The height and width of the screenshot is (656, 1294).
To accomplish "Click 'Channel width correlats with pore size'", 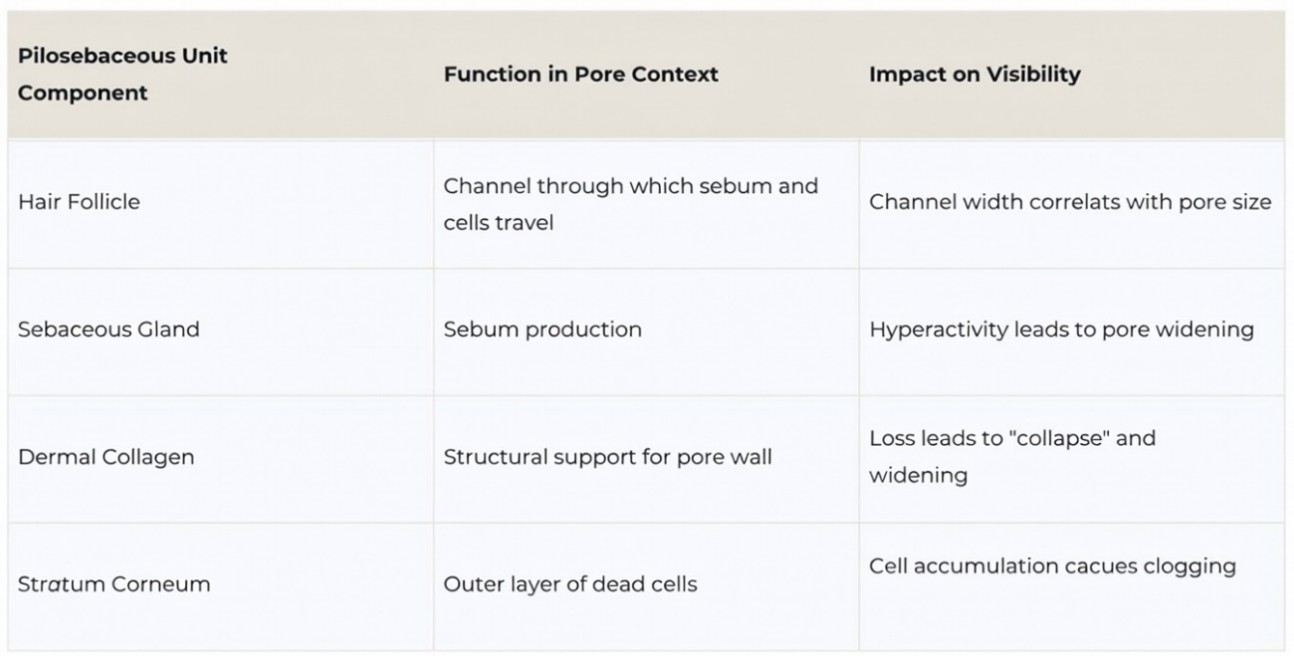I will click(1069, 202).
